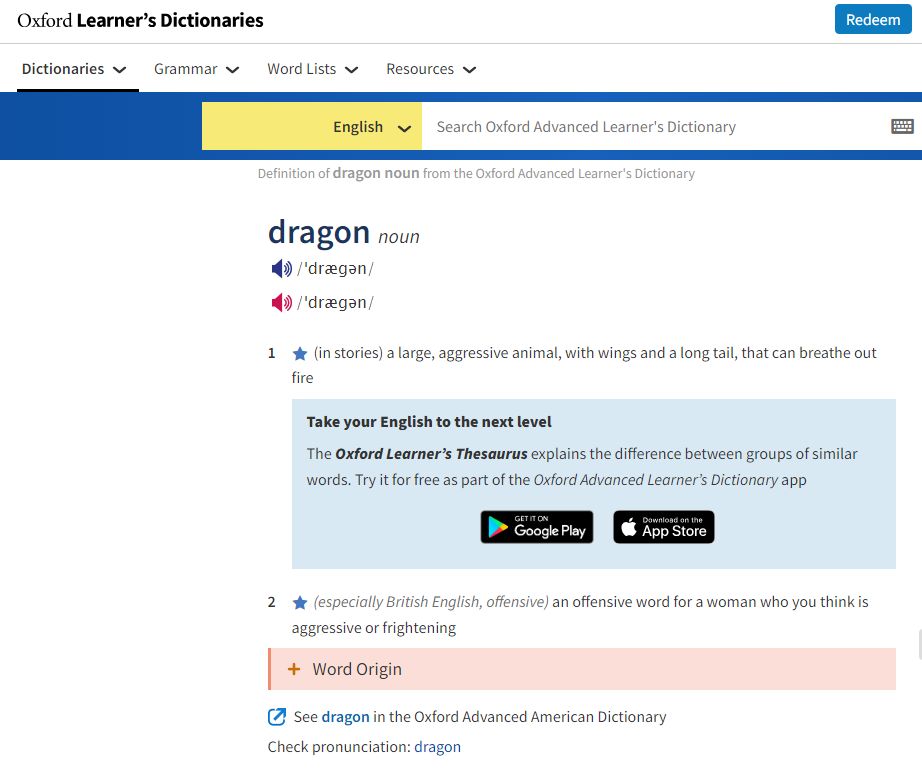This screenshot has height=782, width=922.
Task: Click the Word Origin section header text
Action: pyautogui.click(x=357, y=669)
